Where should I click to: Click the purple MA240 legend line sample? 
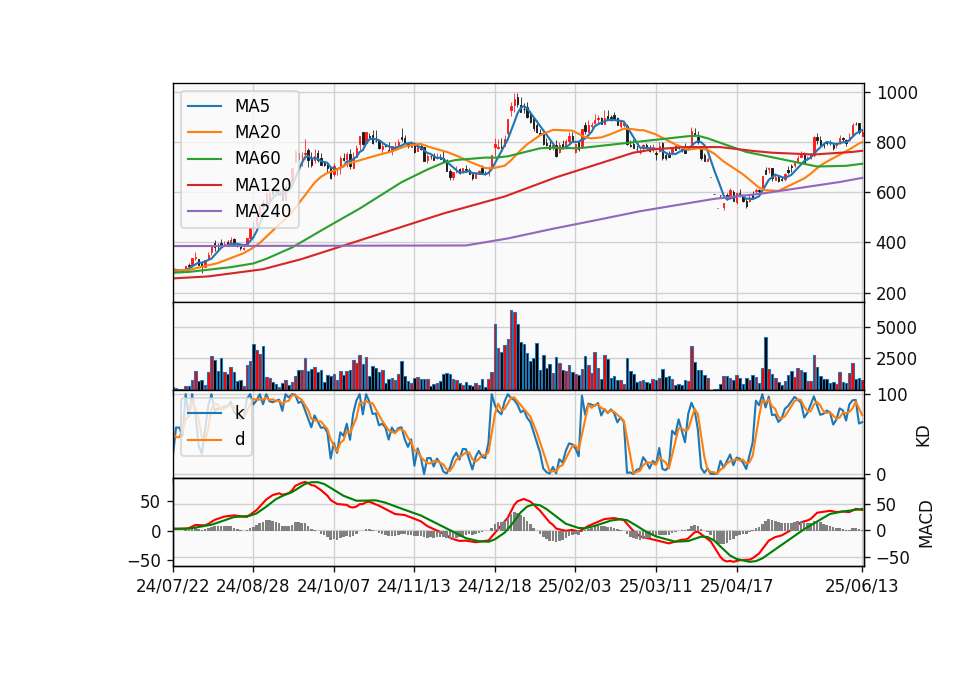(204, 211)
